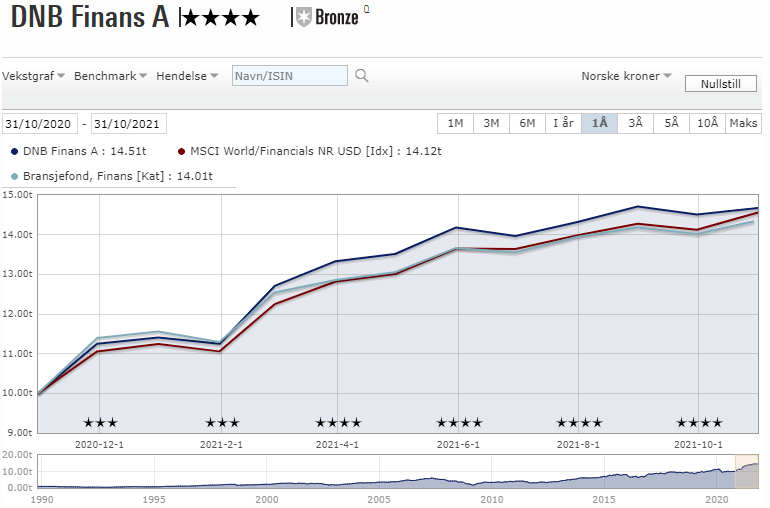This screenshot has height=508, width=770.
Task: Select the 1Å time range
Action: click(600, 123)
